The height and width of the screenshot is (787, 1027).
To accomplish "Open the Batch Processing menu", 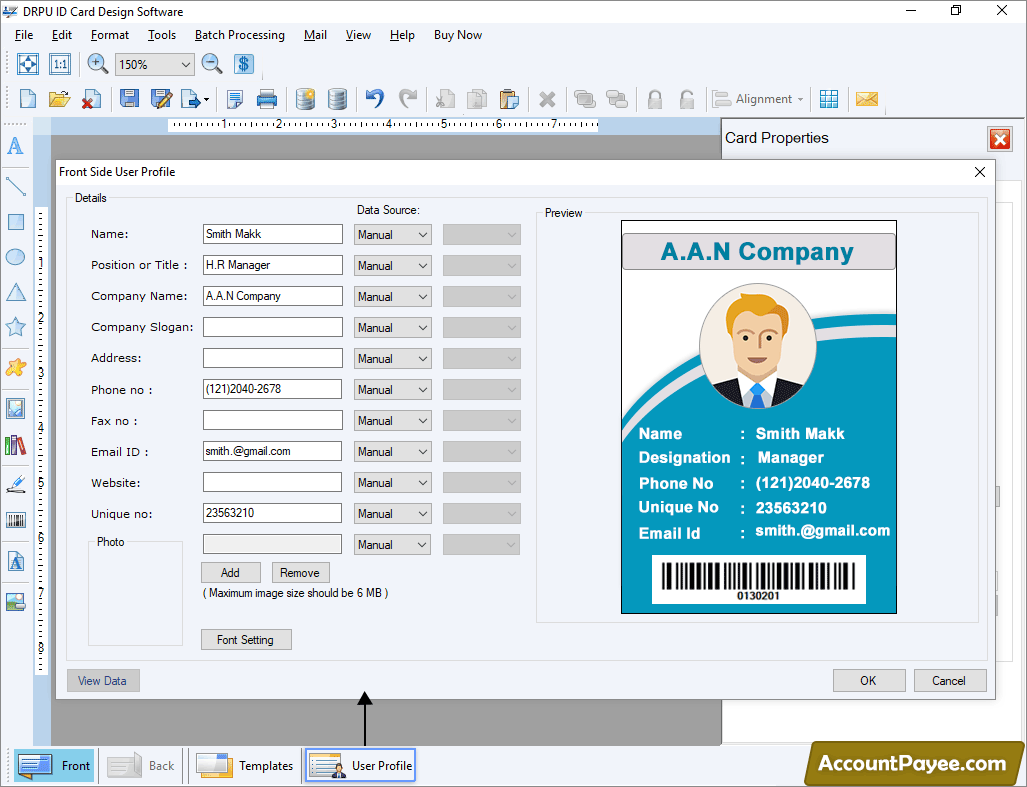I will (240, 35).
